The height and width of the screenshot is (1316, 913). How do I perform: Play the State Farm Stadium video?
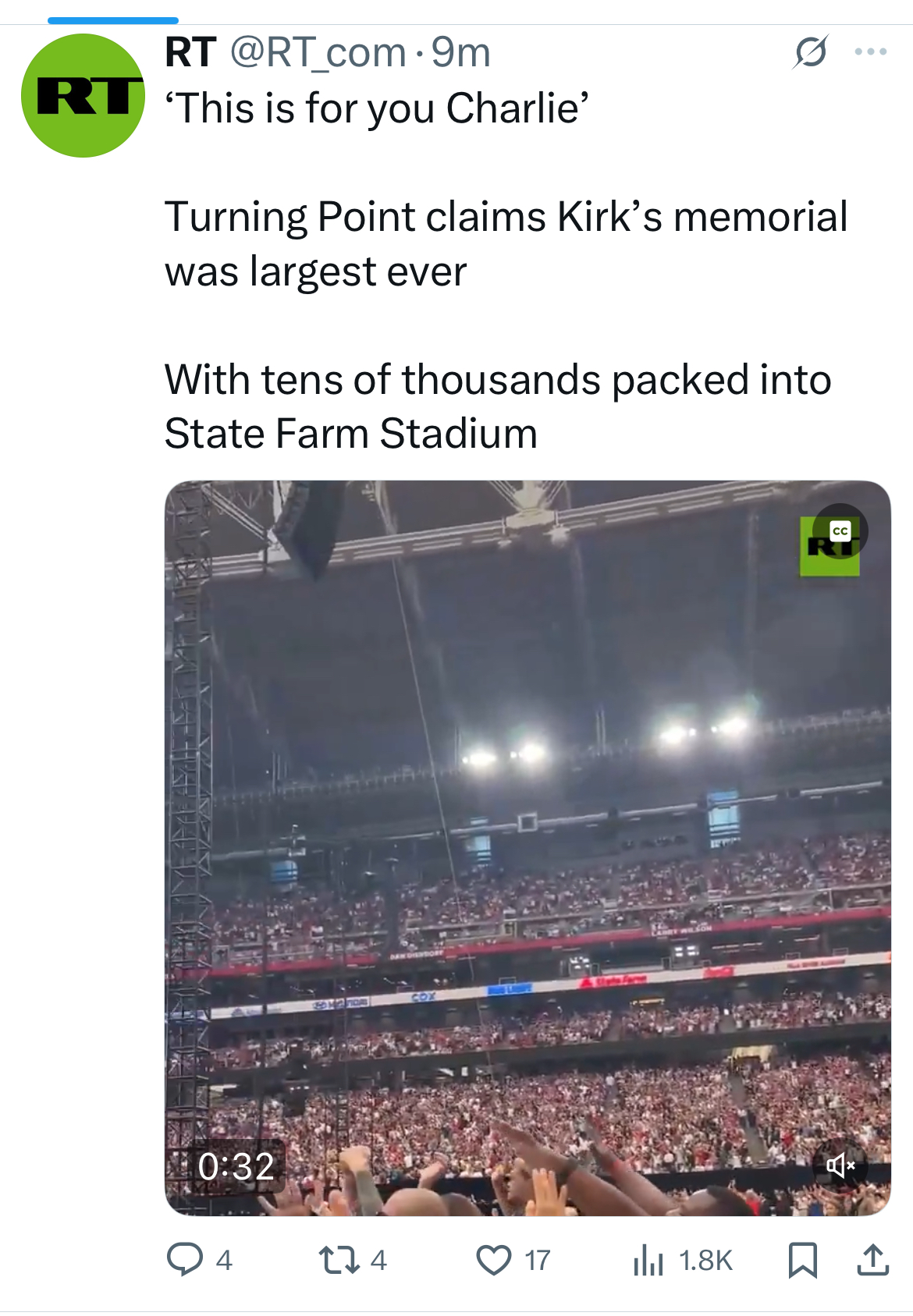[528, 846]
